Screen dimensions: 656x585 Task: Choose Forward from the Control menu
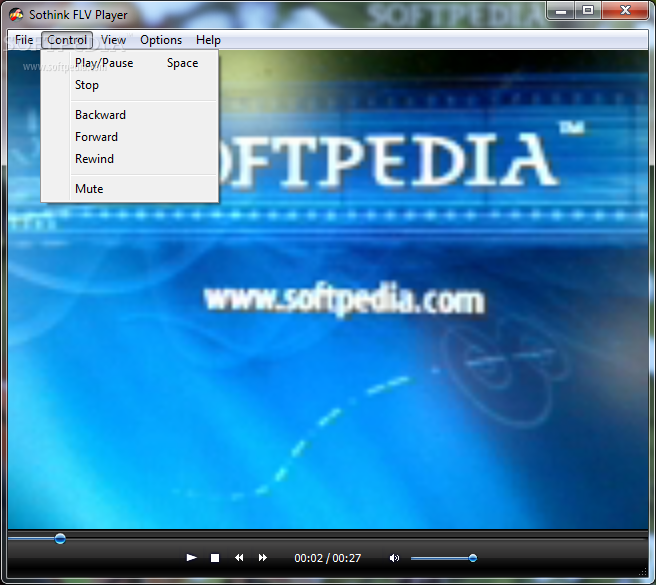click(130, 137)
